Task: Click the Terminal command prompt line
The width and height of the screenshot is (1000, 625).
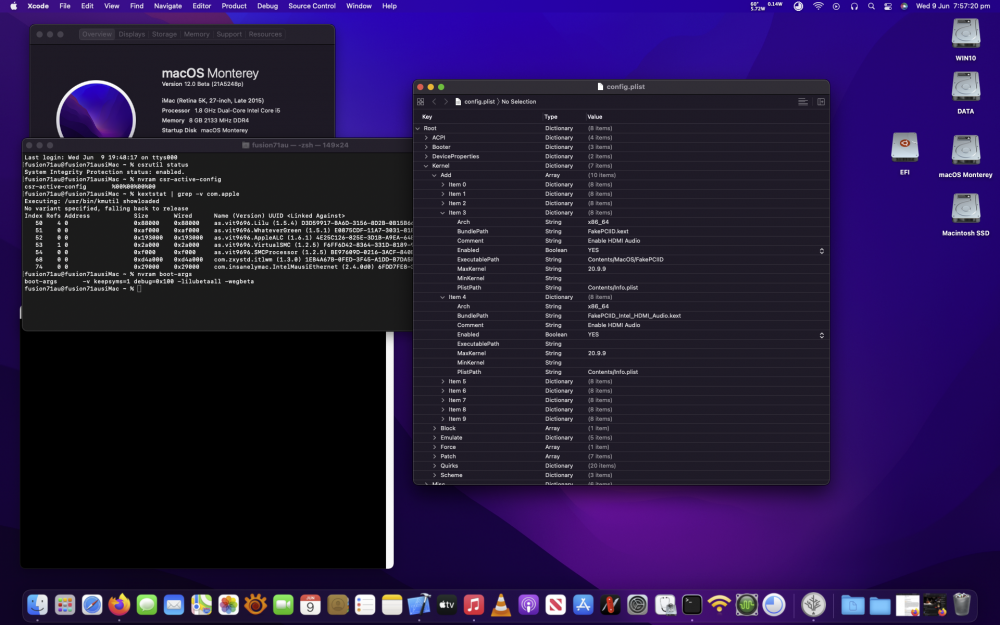Action: pos(83,289)
